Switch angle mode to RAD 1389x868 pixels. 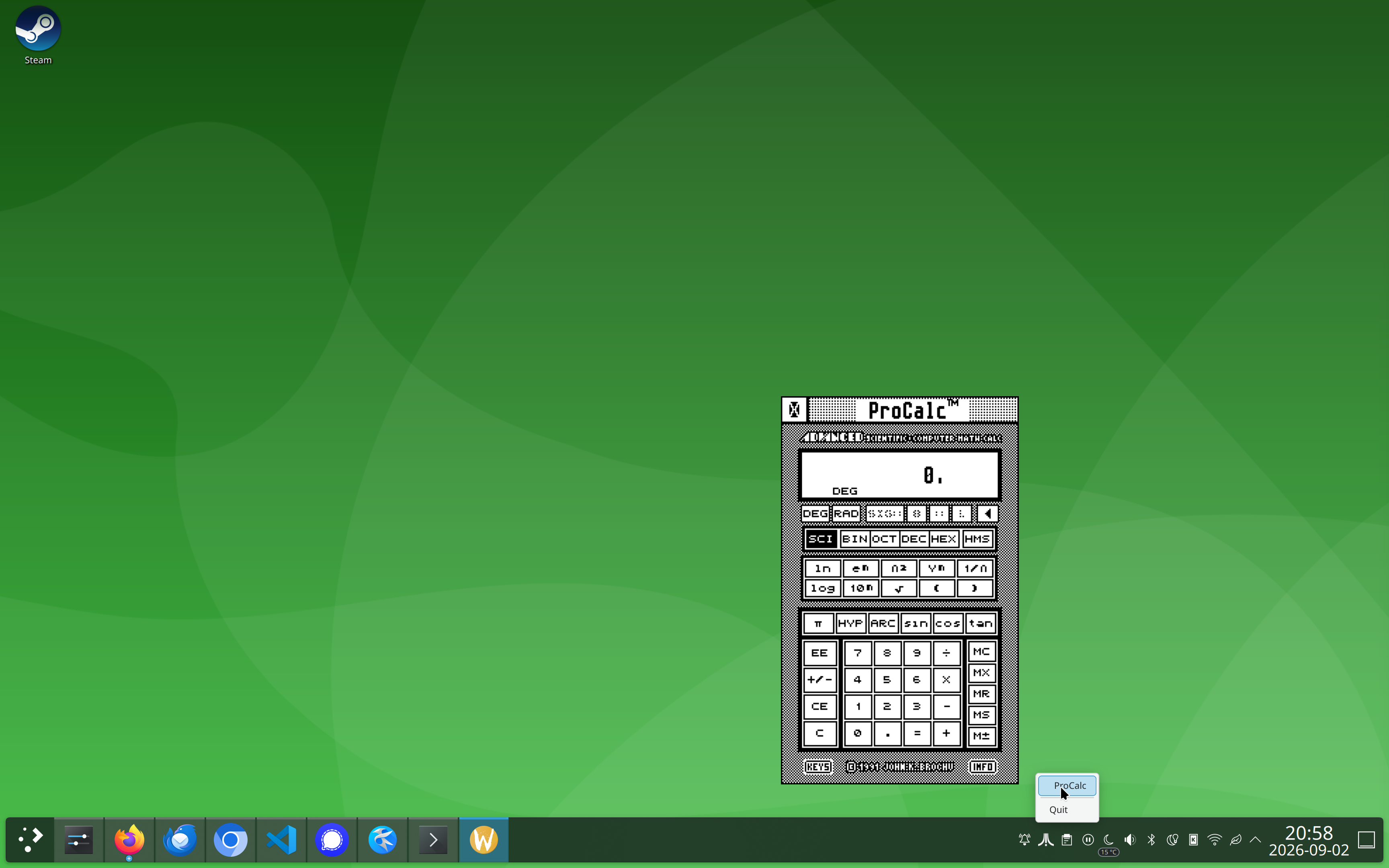[846, 513]
